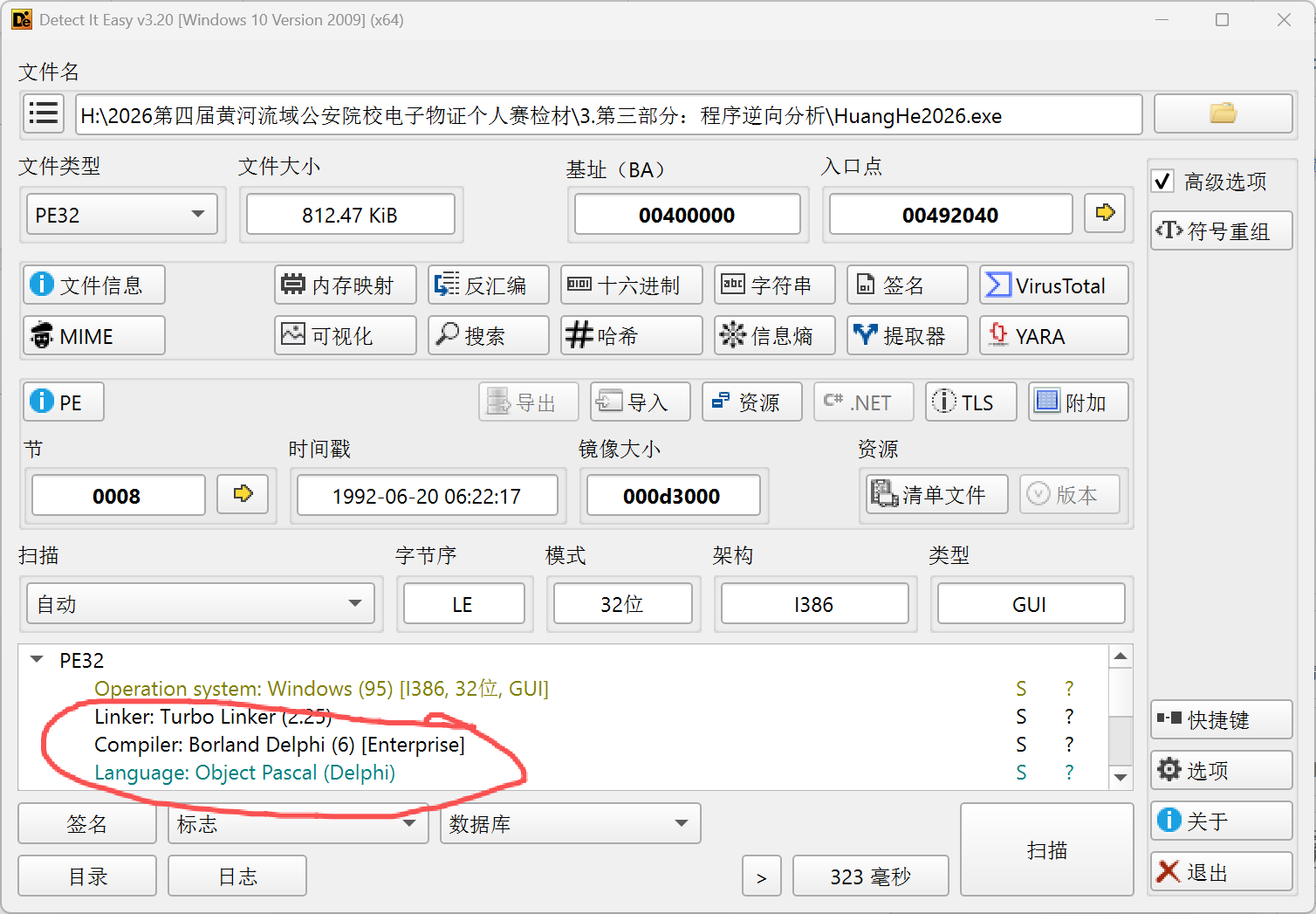Open 文件信息 file info

click(x=94, y=285)
